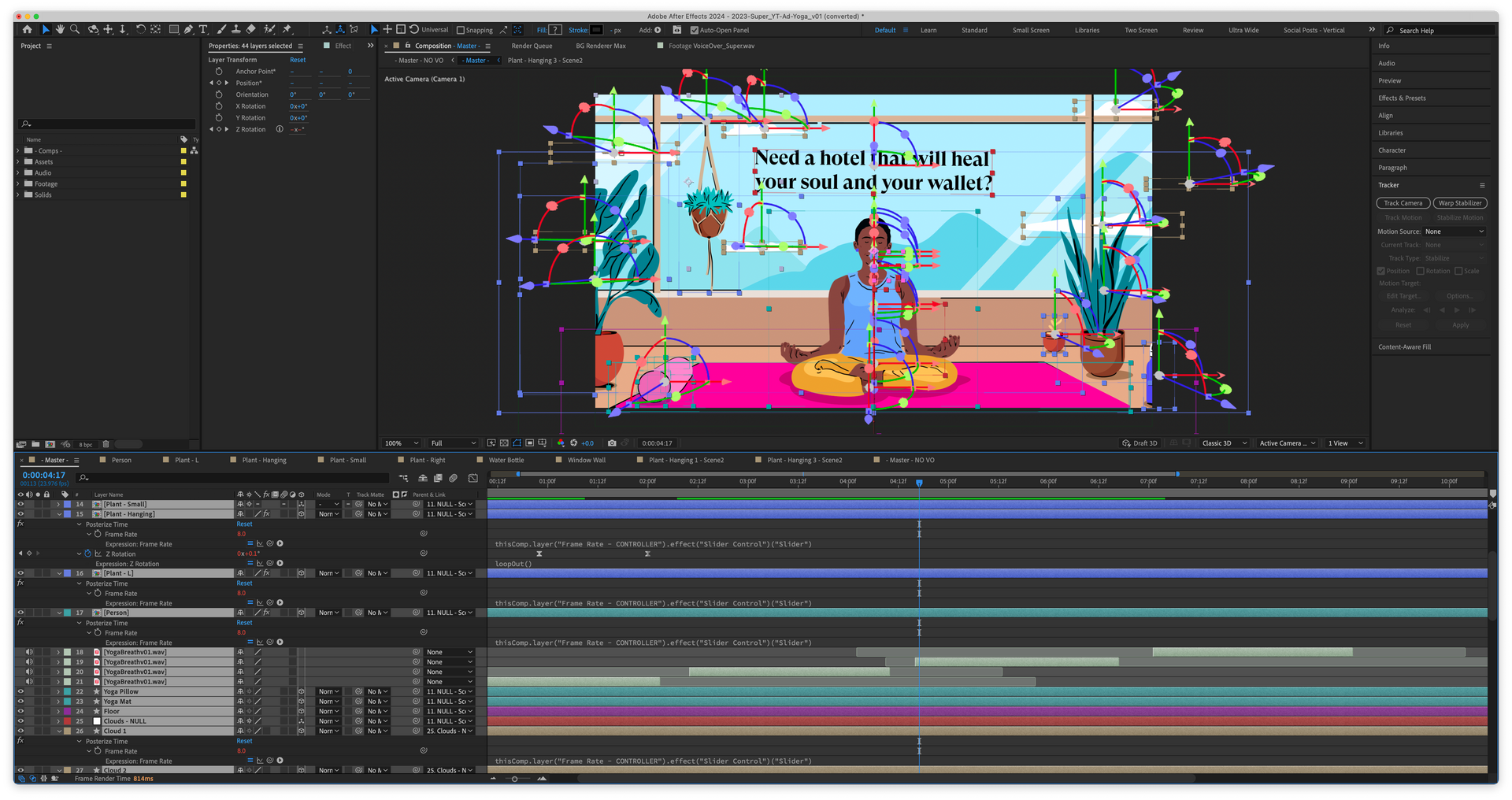Open the Classic 3D renderer dropdown
This screenshot has height=800, width=1512.
pos(1224,443)
